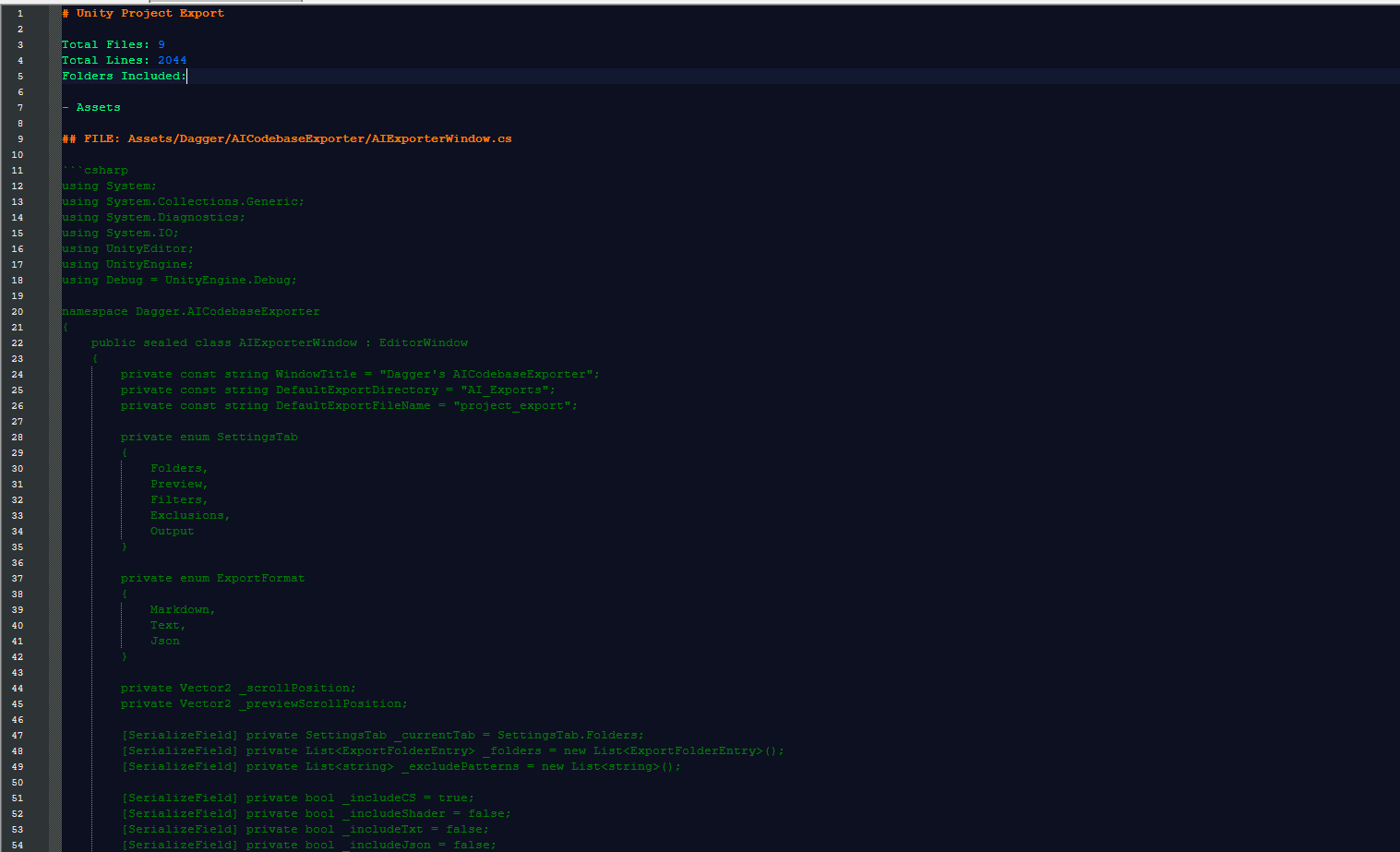Click the 'Folders Included:' highlighted line
Viewport: 1400px width, 852px height.
click(x=123, y=75)
